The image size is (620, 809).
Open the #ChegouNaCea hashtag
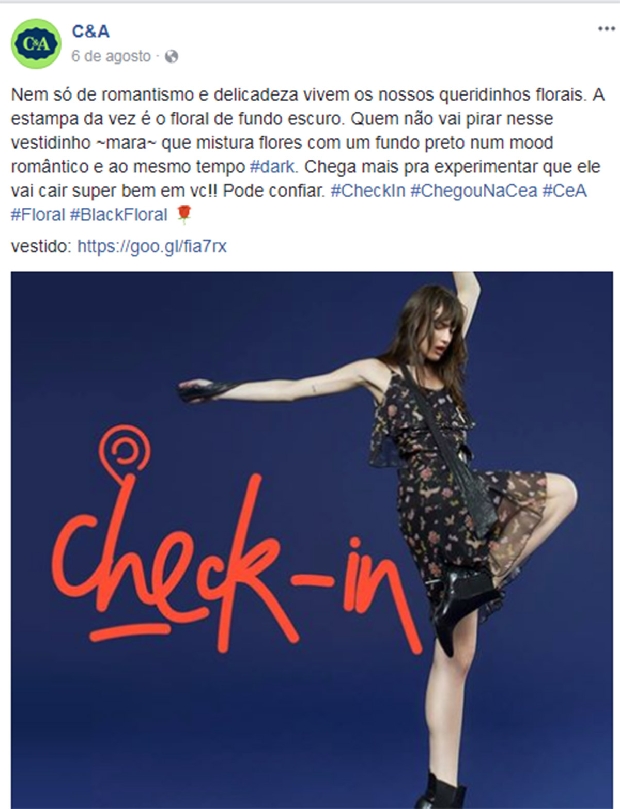(x=474, y=190)
